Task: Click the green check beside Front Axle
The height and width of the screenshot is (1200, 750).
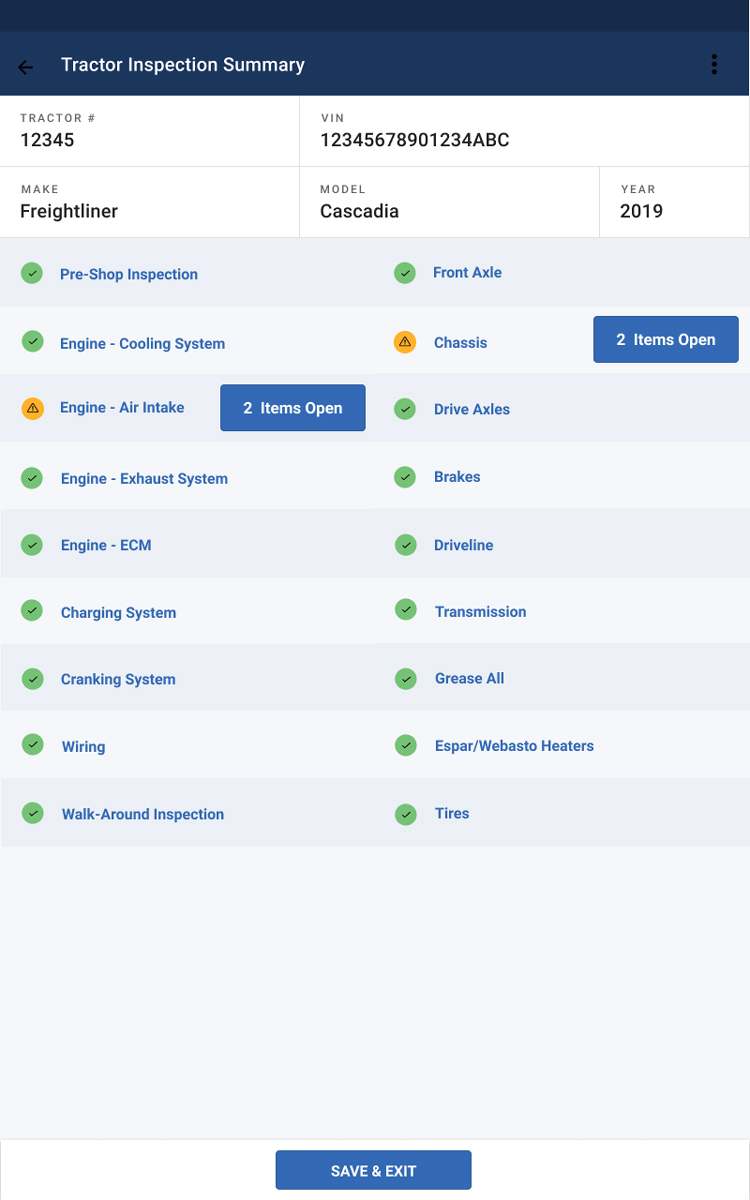Action: coord(404,273)
